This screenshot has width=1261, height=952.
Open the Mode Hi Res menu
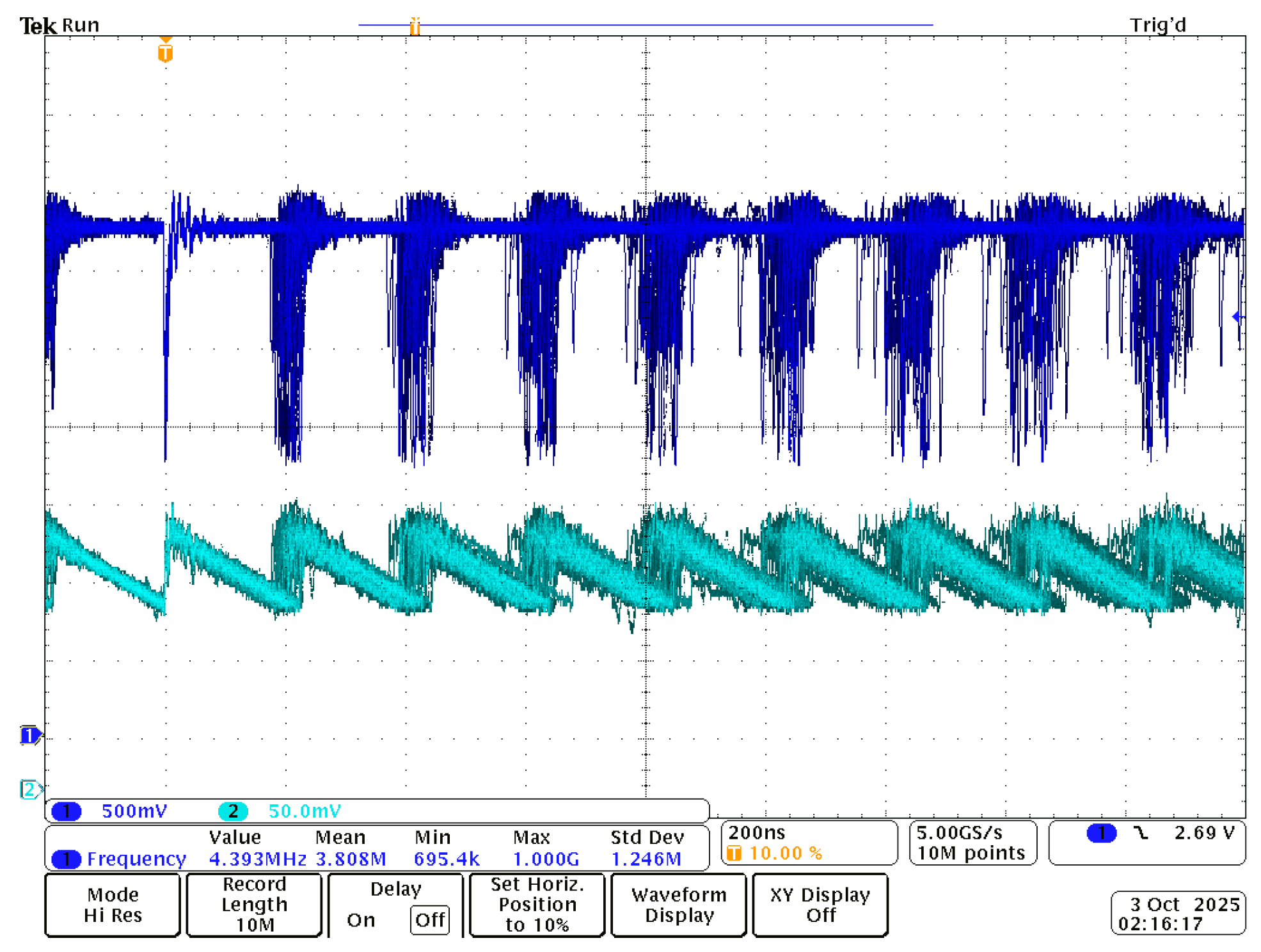[x=113, y=904]
